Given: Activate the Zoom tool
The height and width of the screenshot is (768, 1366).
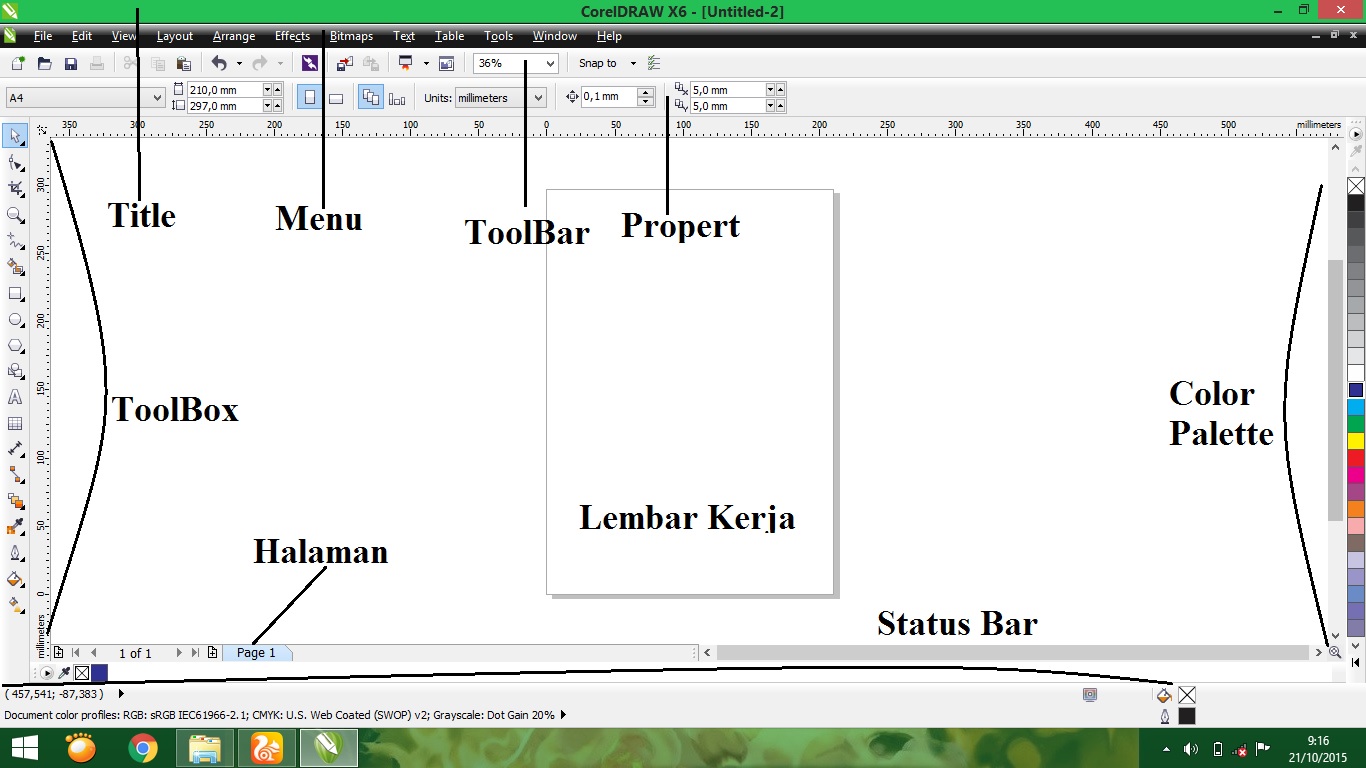Looking at the screenshot, I should tap(14, 214).
